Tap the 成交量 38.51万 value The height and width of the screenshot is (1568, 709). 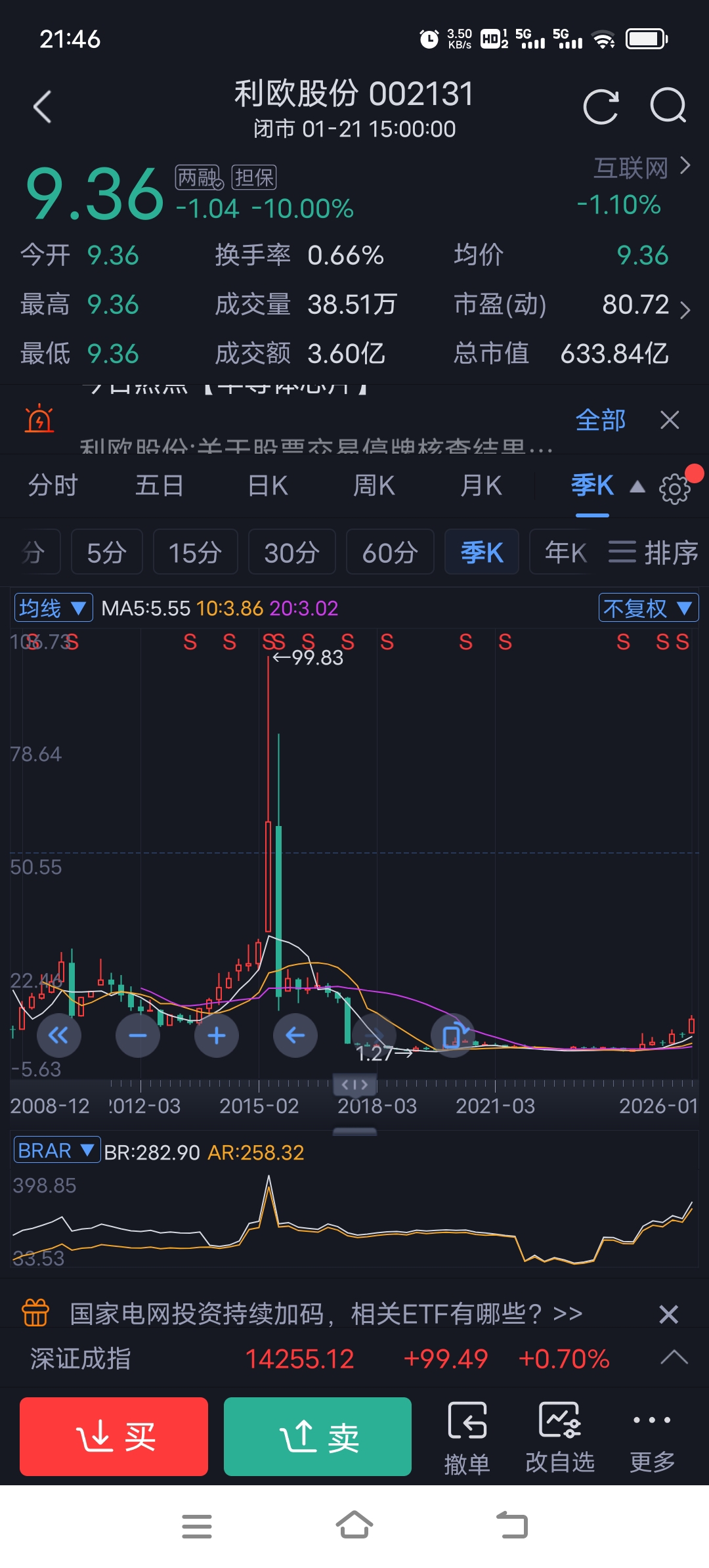point(353,305)
